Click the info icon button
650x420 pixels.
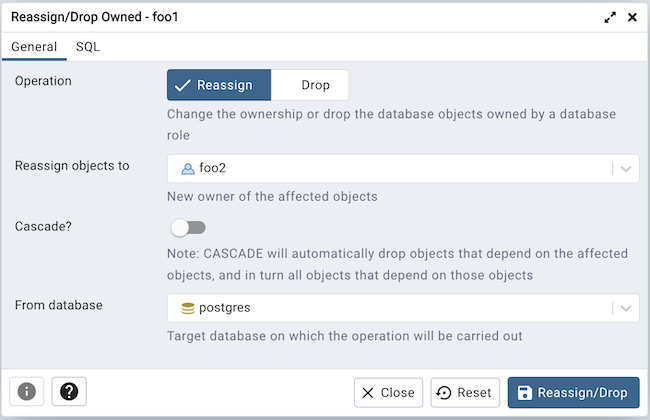coord(26,392)
